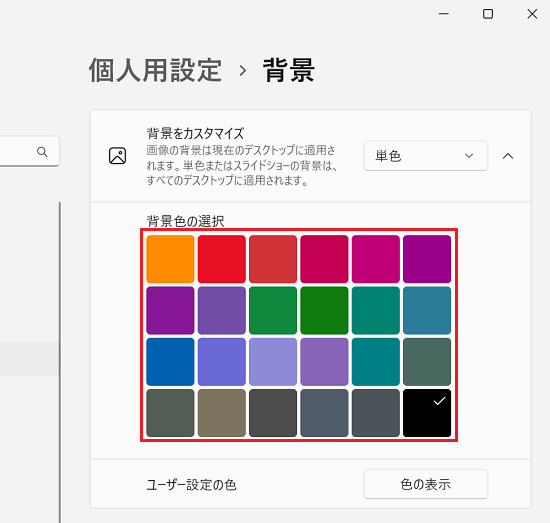Select the bright red color swatch
The width and height of the screenshot is (550, 523).
pos(222,259)
